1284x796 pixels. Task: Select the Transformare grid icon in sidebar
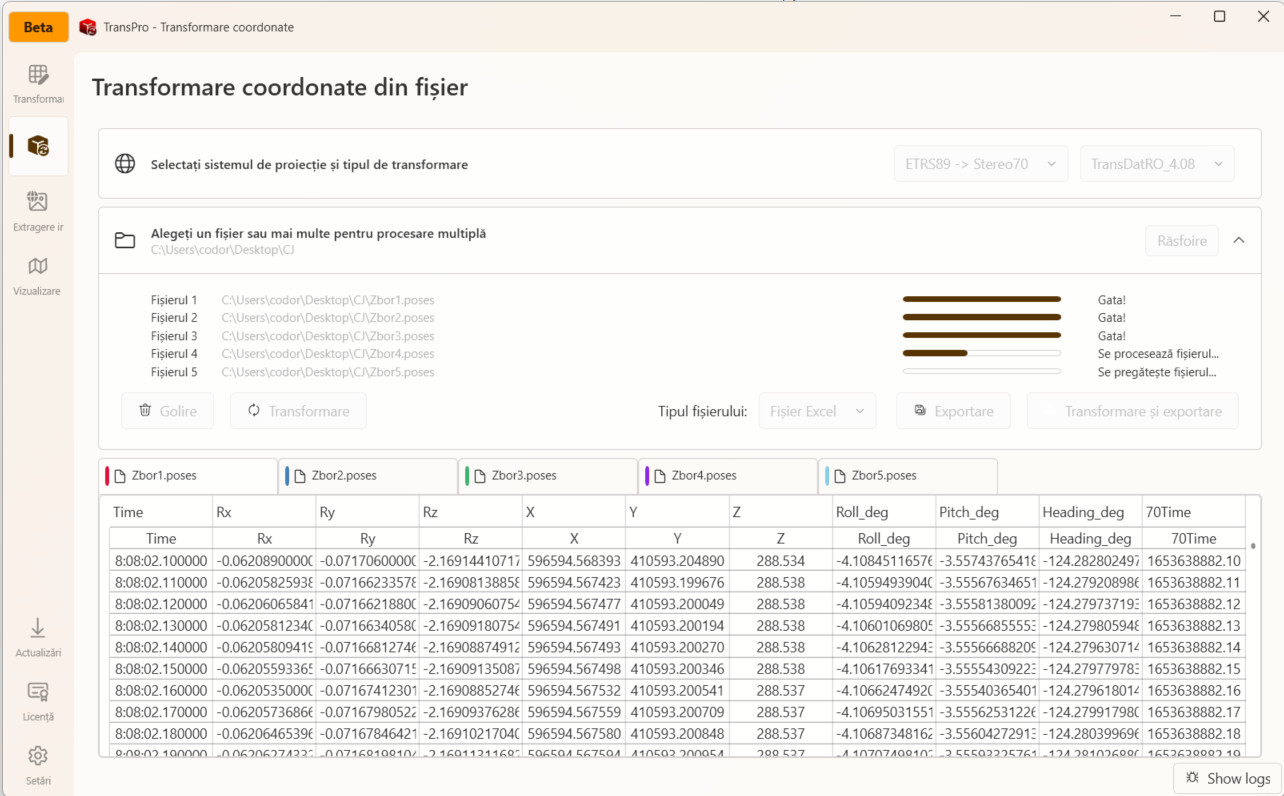pyautogui.click(x=37, y=80)
